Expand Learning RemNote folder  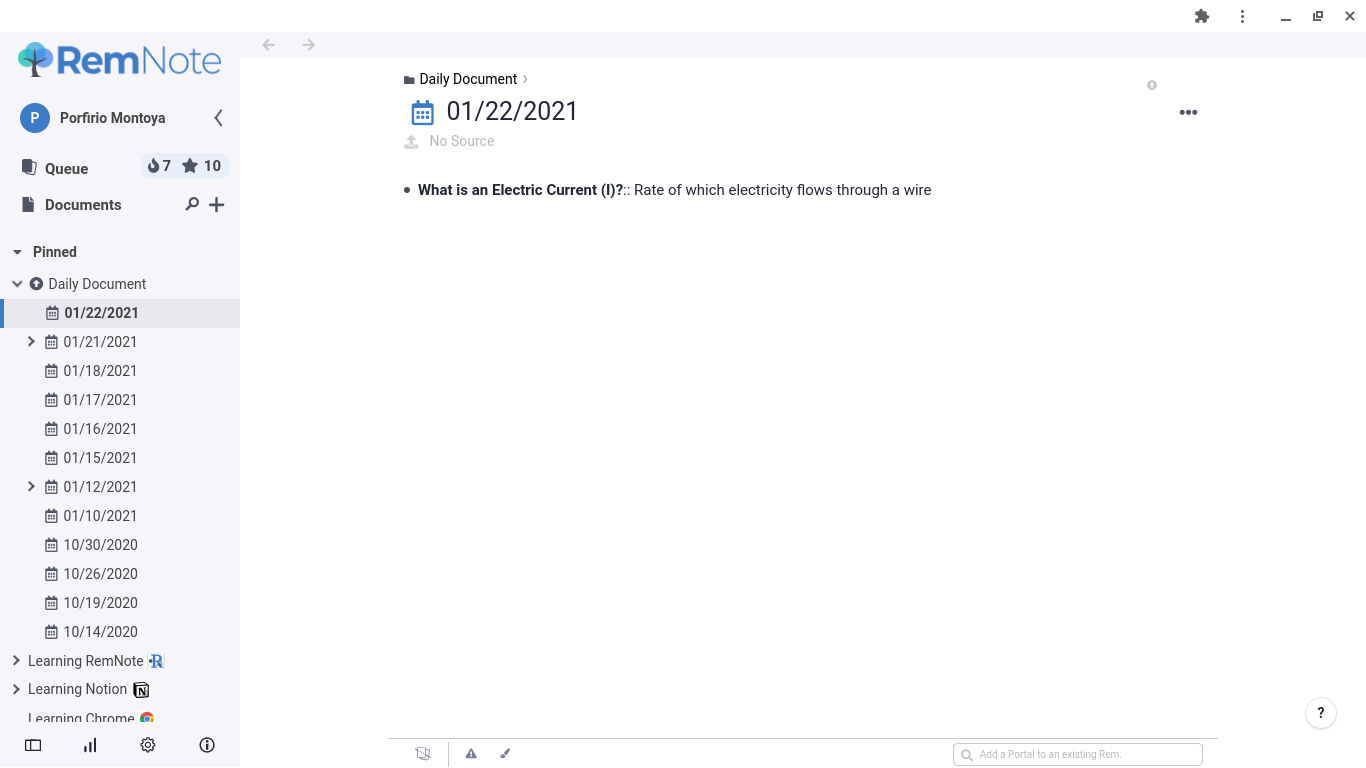[x=16, y=661]
